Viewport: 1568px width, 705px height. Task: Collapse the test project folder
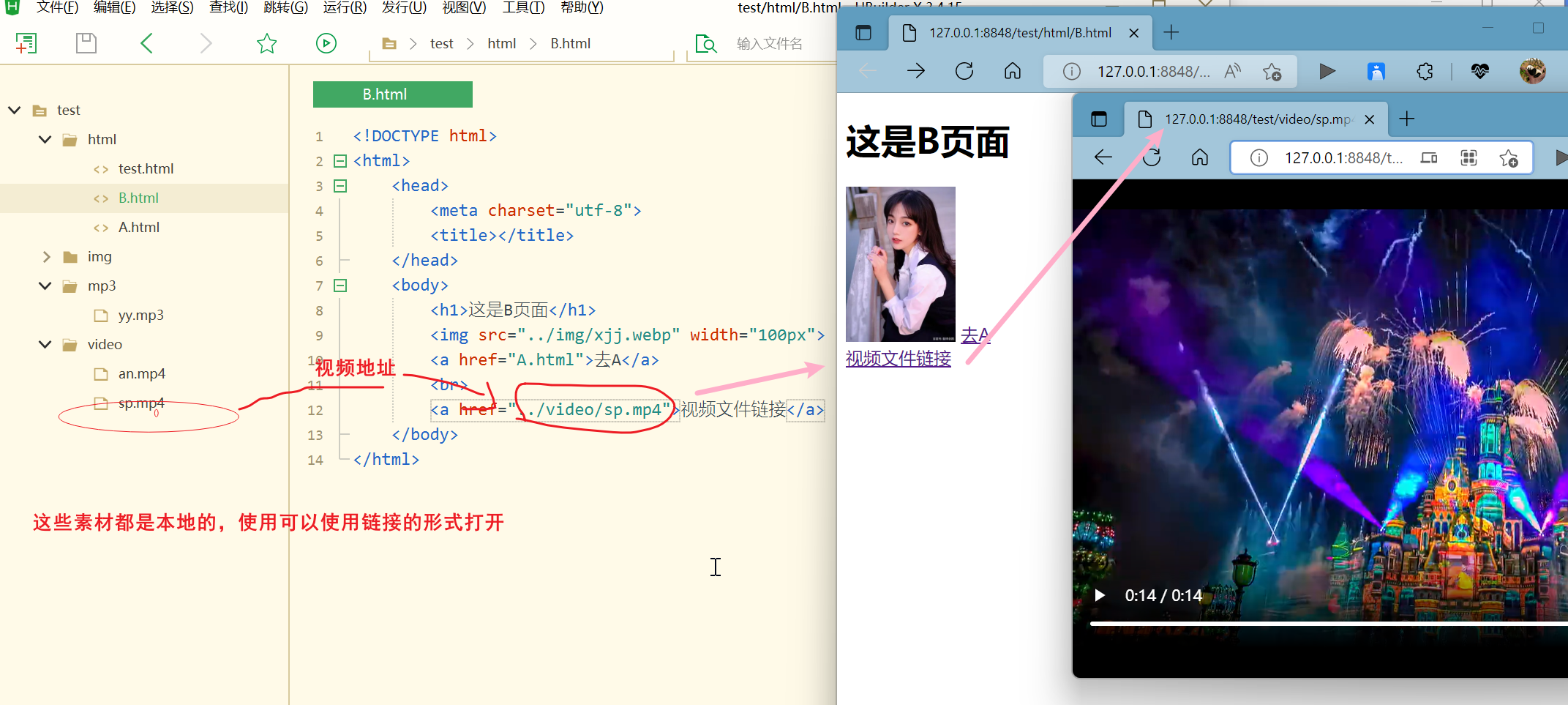pyautogui.click(x=15, y=110)
